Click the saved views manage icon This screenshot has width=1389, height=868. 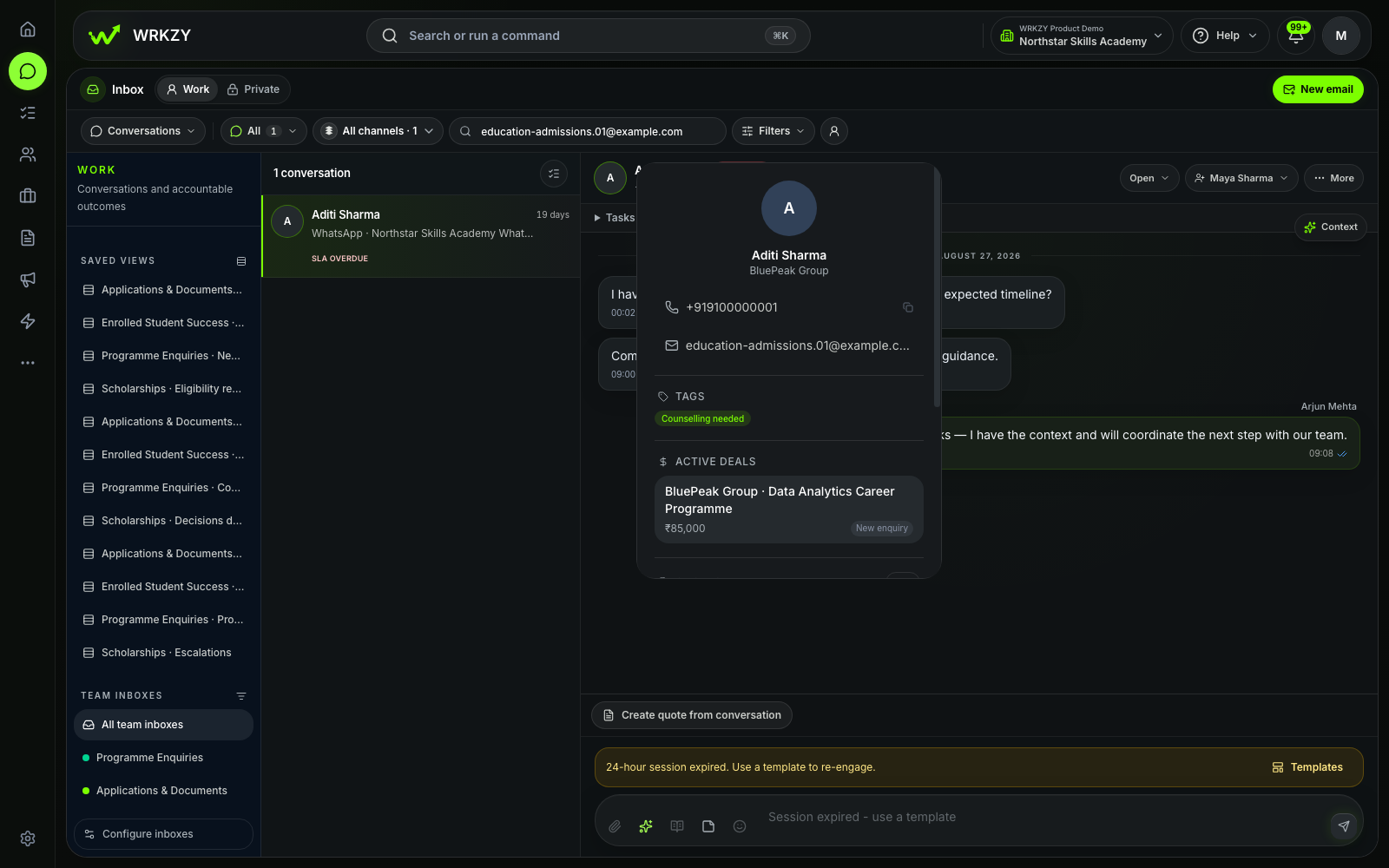coord(241,261)
